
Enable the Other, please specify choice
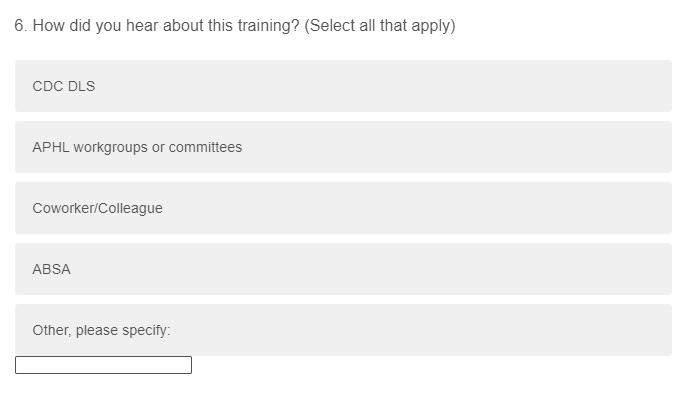point(343,330)
